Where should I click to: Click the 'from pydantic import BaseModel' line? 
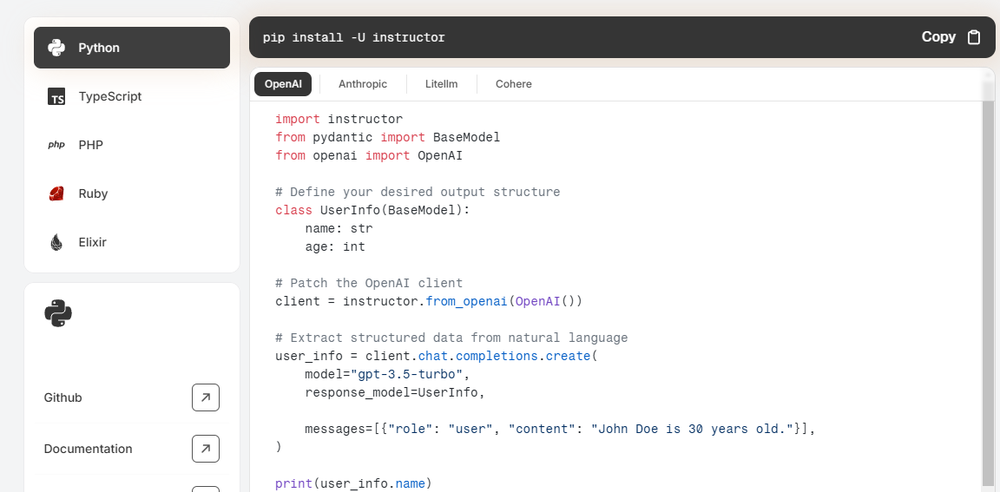pyautogui.click(x=388, y=137)
